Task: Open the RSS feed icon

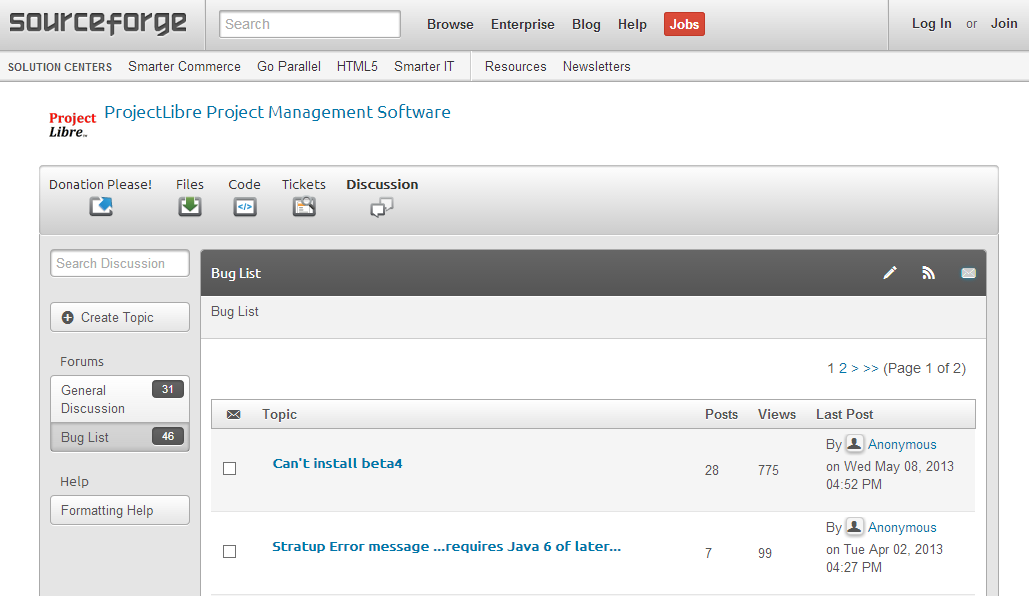Action: [x=928, y=273]
